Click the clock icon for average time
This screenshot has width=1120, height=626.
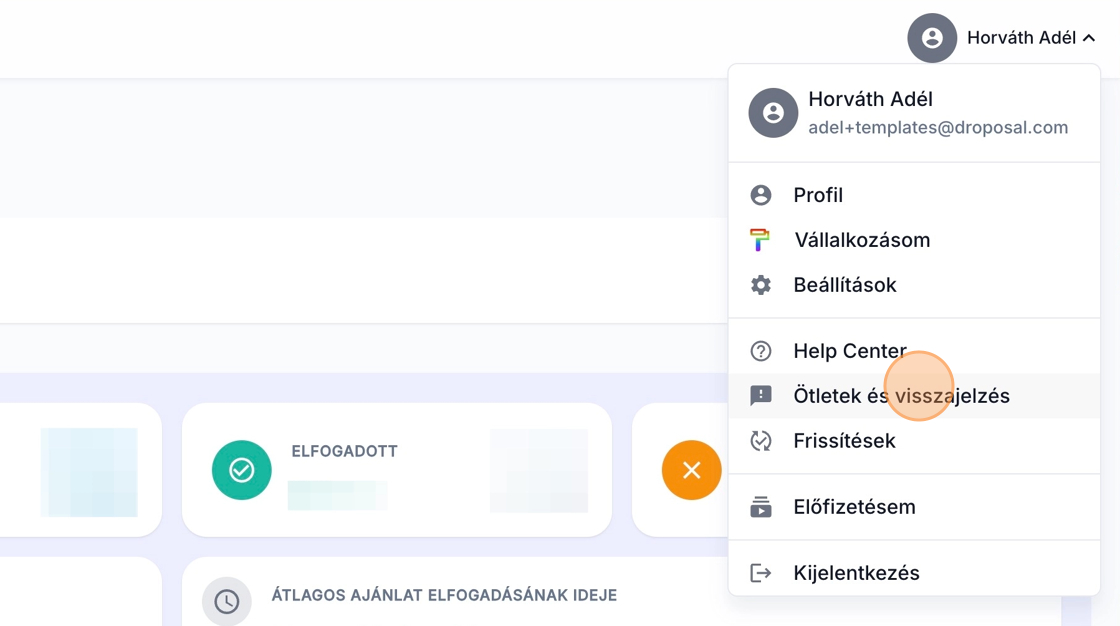pos(227,601)
